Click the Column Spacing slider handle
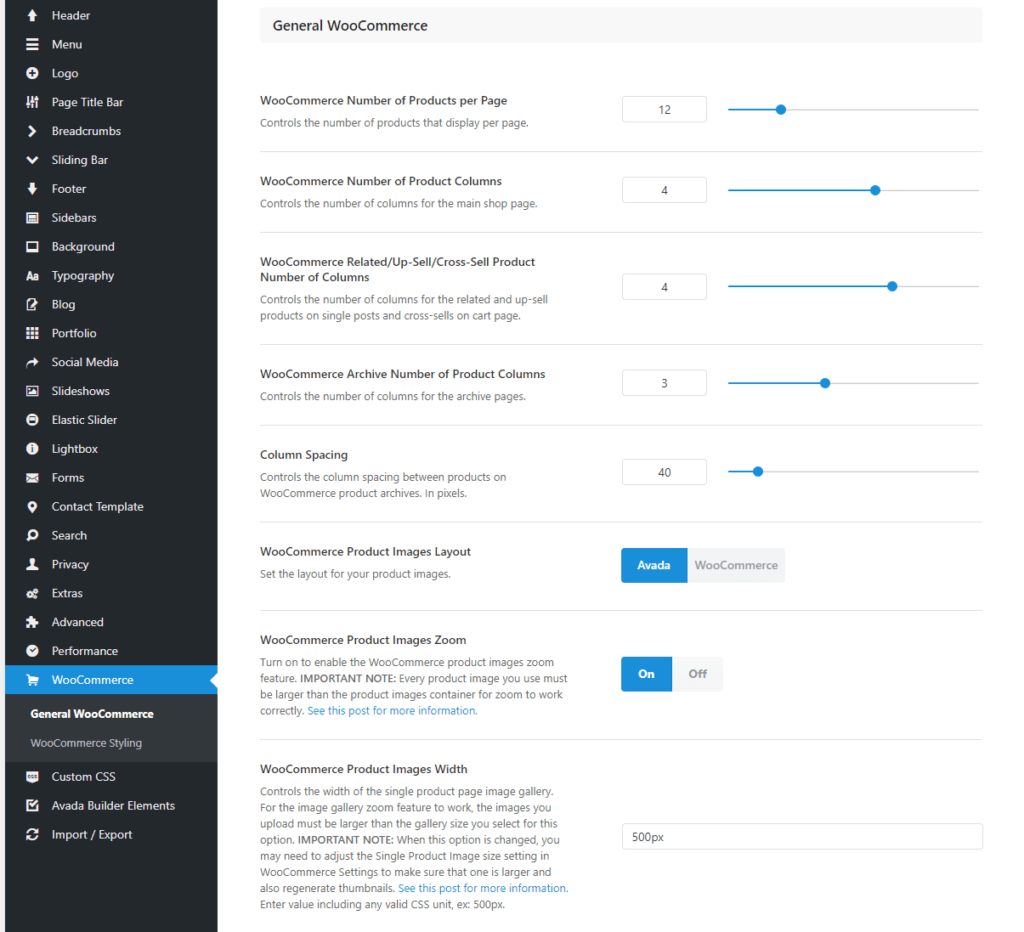The width and height of the screenshot is (1024, 932). [757, 471]
